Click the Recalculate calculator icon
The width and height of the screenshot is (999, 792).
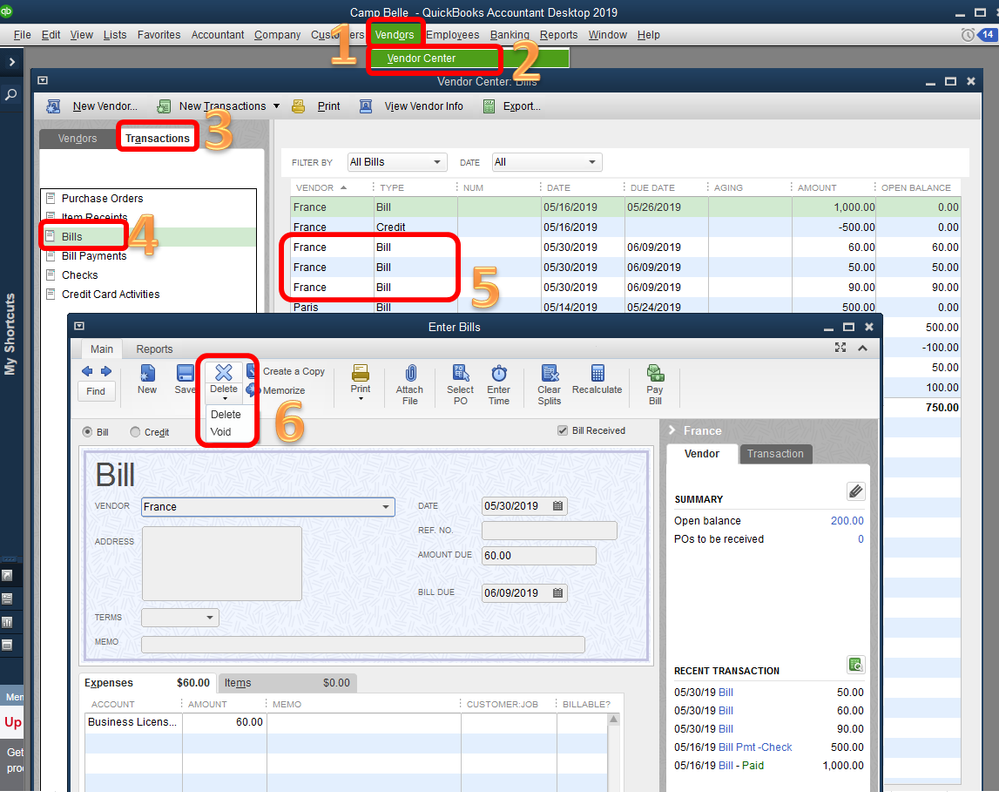[597, 373]
